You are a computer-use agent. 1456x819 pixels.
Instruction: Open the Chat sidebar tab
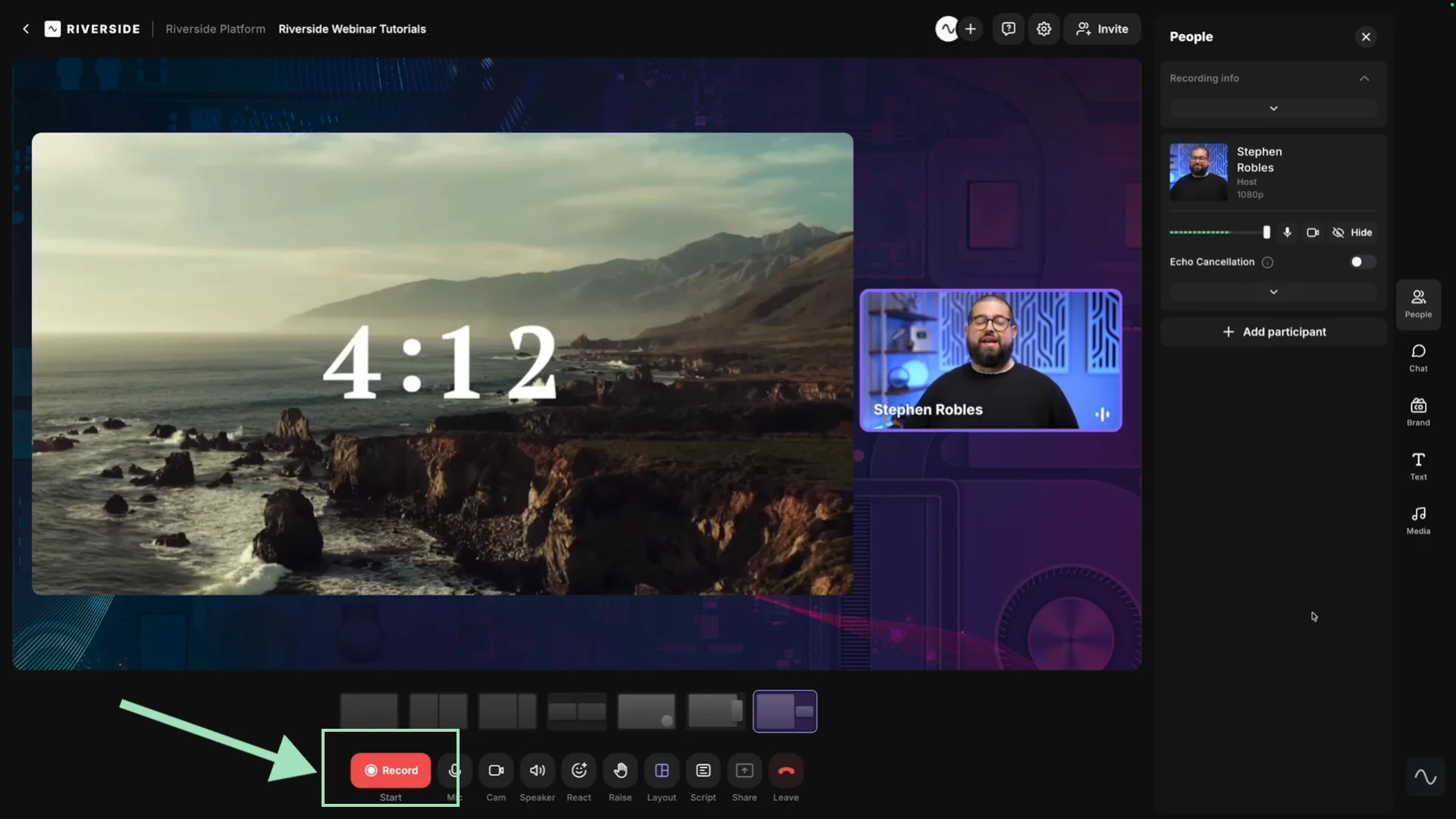(1418, 358)
